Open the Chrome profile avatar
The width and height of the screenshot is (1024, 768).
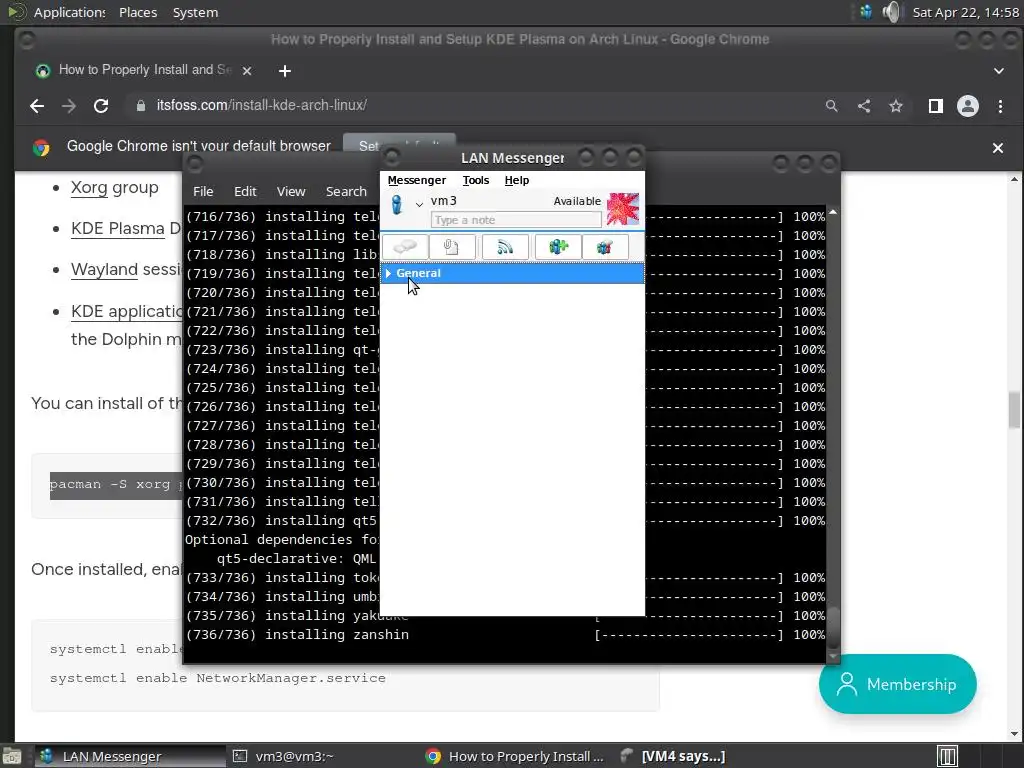click(968, 106)
